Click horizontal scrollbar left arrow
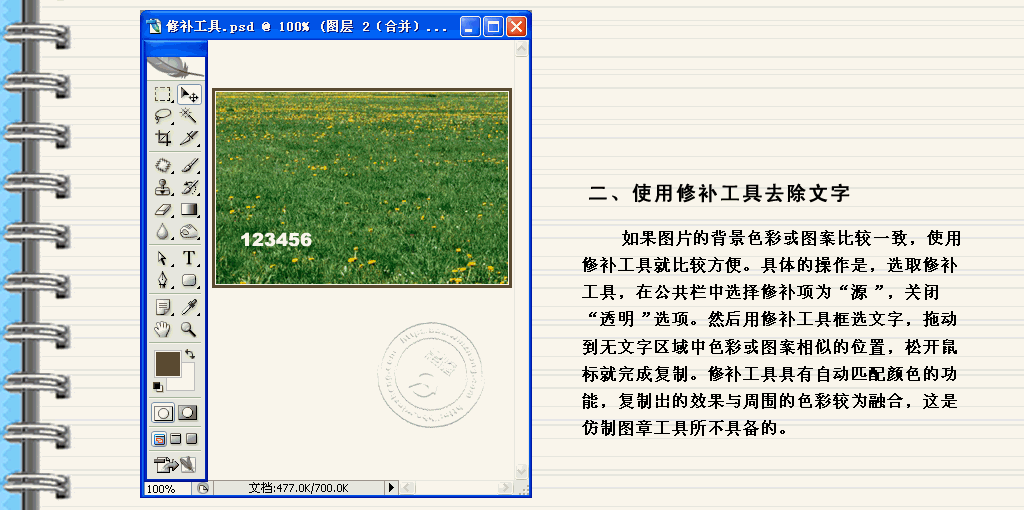Image resolution: width=1024 pixels, height=510 pixels. [x=406, y=488]
